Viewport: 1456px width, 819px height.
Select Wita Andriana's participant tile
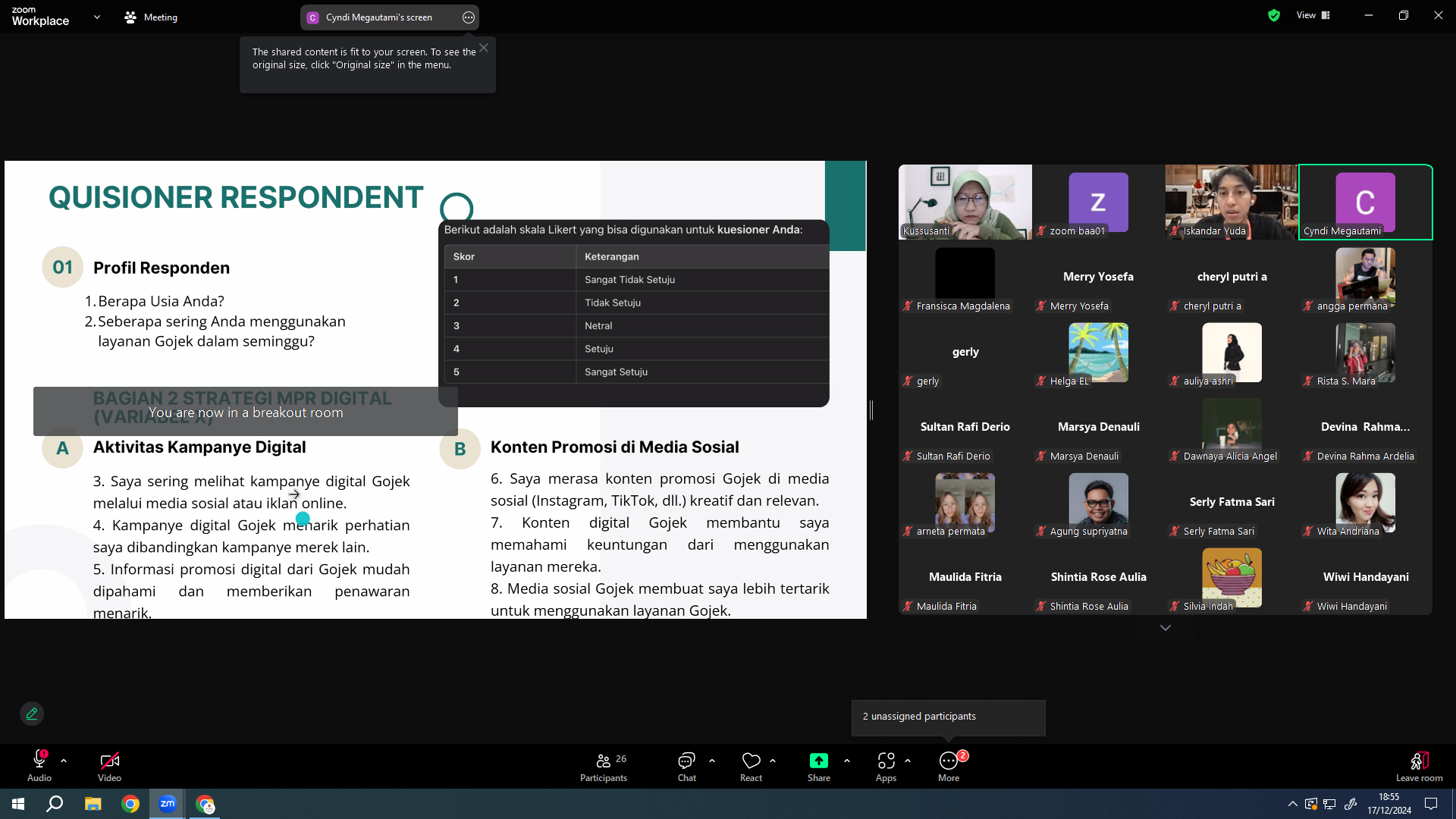point(1366,502)
